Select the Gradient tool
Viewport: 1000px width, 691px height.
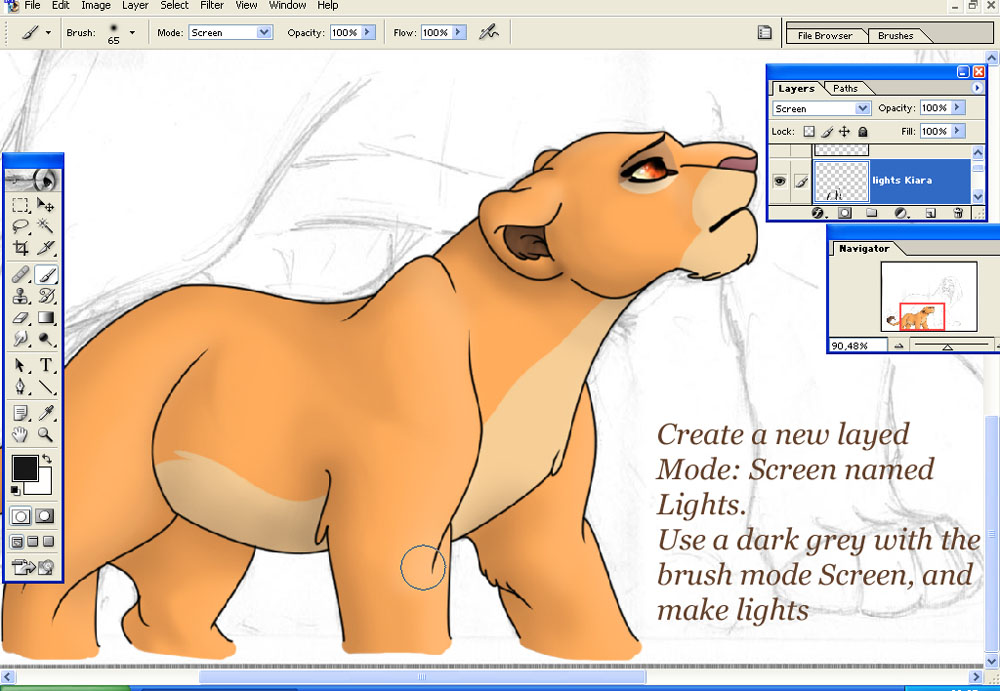coord(45,317)
